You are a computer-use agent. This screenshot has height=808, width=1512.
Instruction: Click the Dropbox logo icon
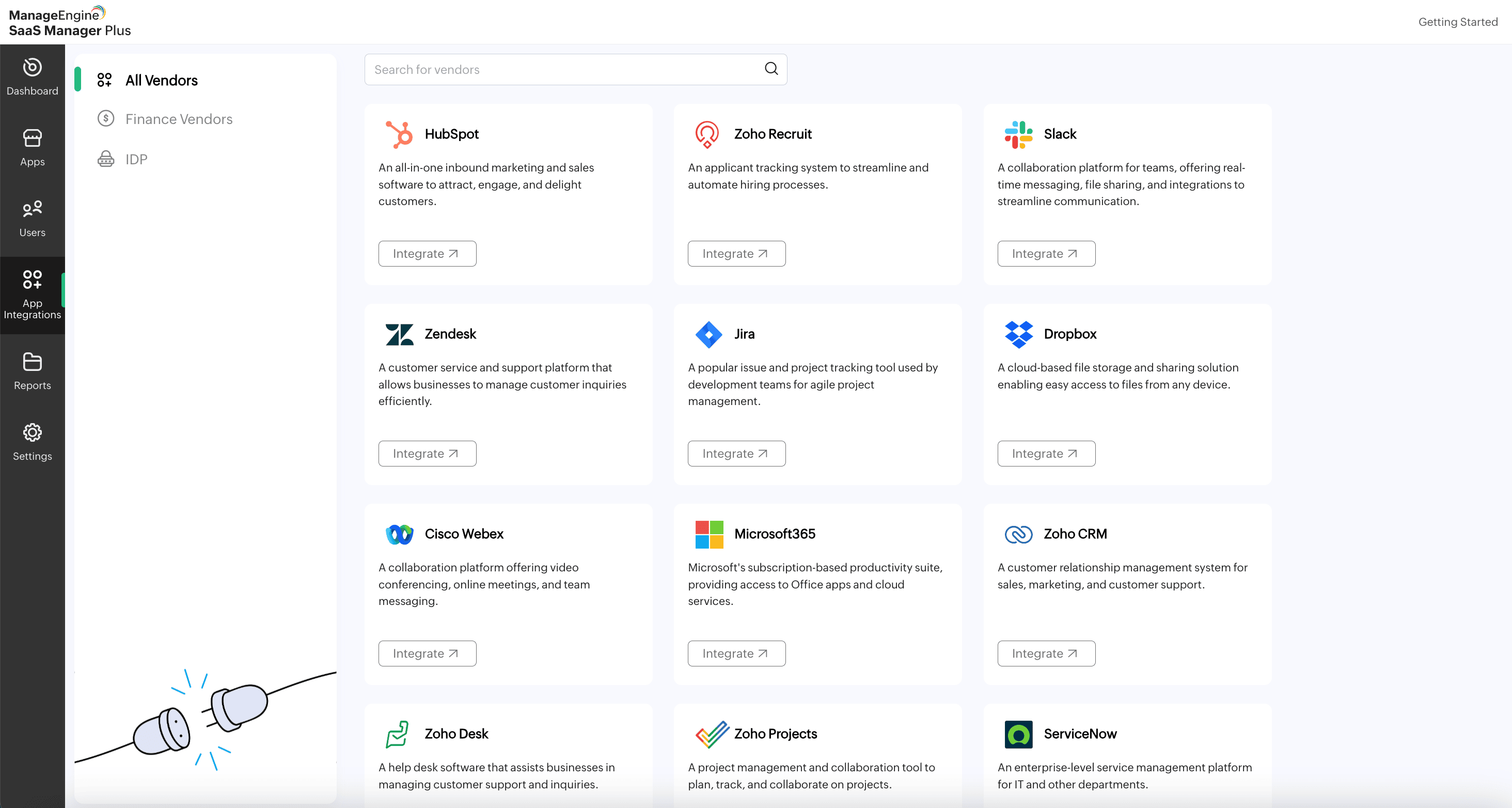pos(1018,334)
